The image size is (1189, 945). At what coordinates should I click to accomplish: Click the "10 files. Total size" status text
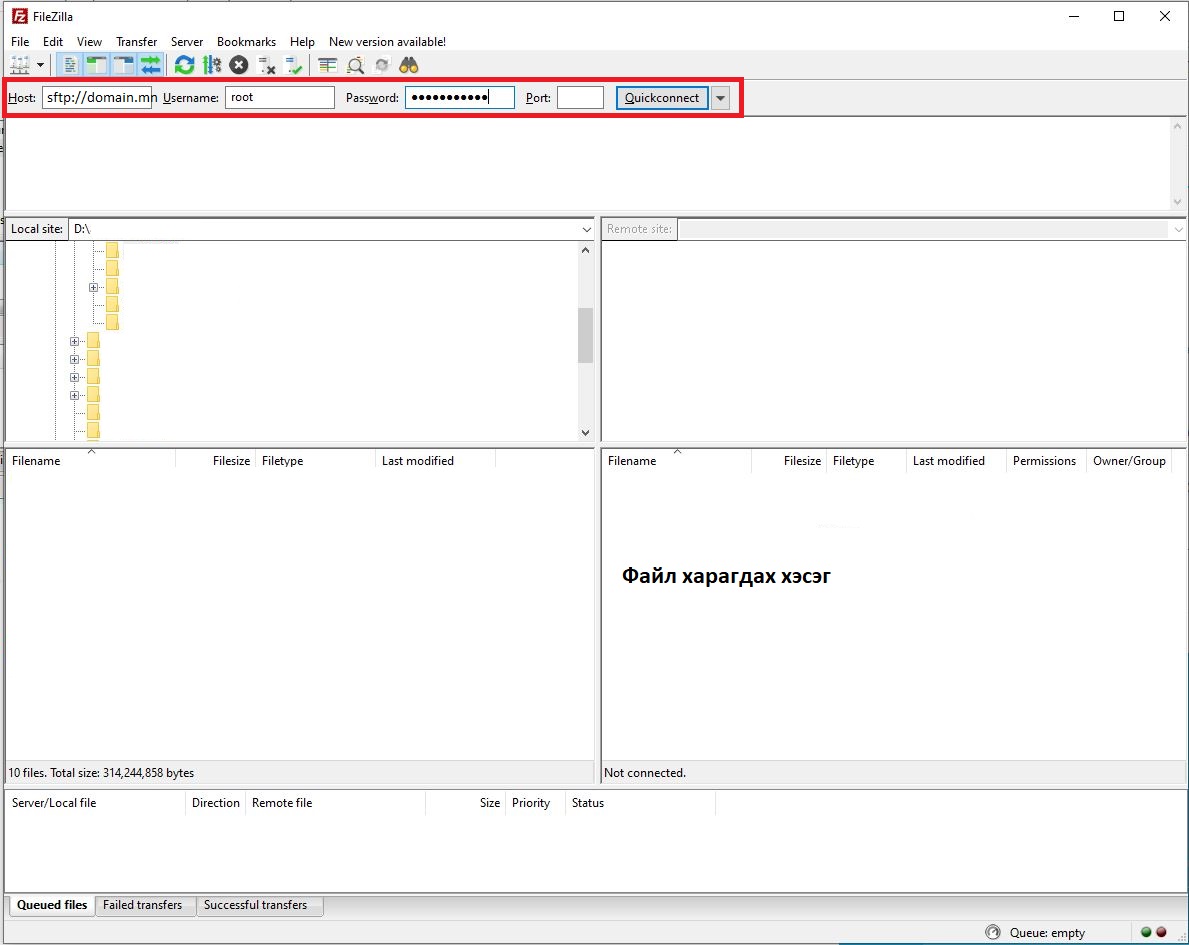[101, 773]
